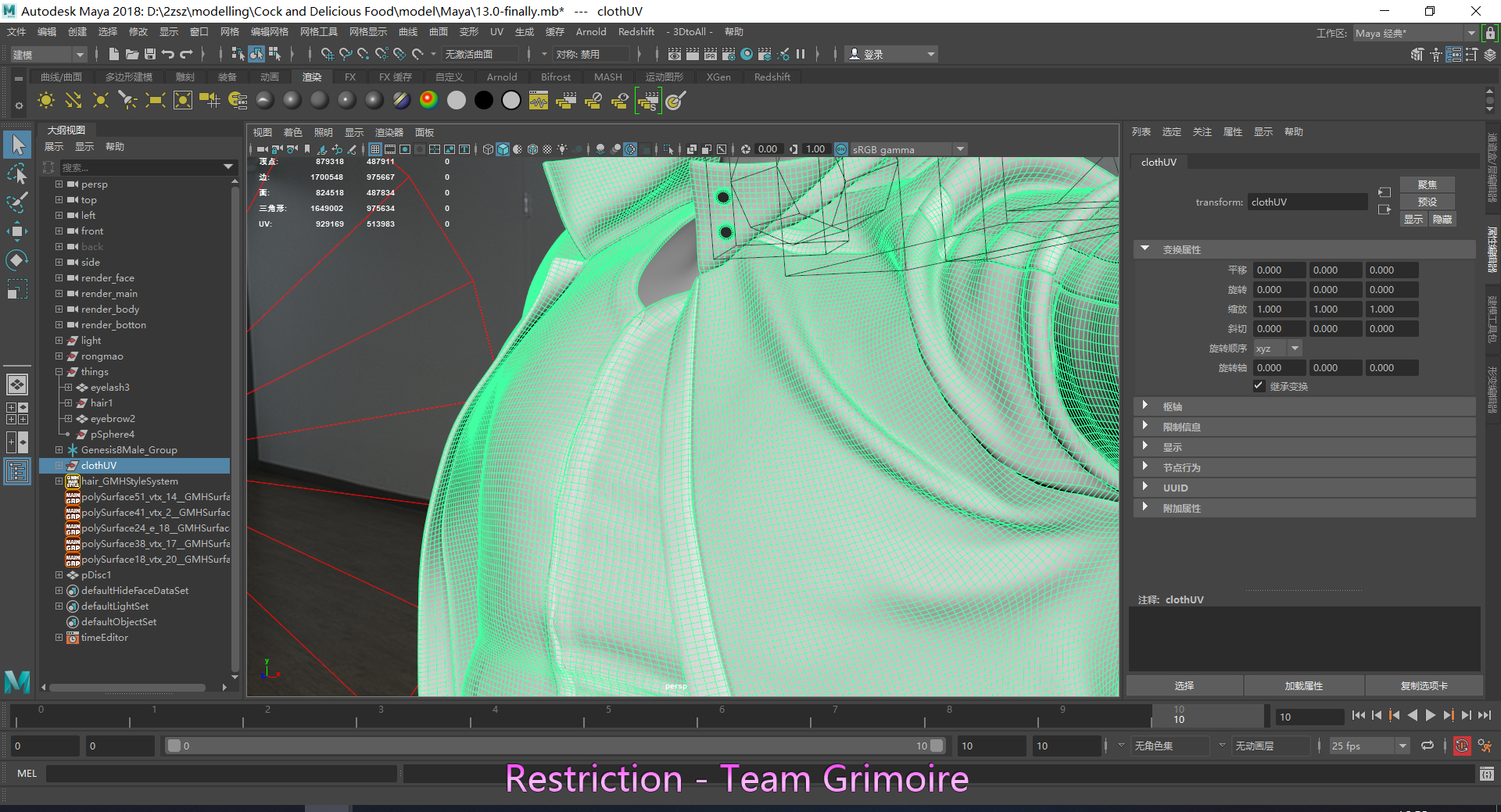Viewport: 1501px width, 812px height.
Task: Switch to the XGen shelf tab
Action: [718, 77]
